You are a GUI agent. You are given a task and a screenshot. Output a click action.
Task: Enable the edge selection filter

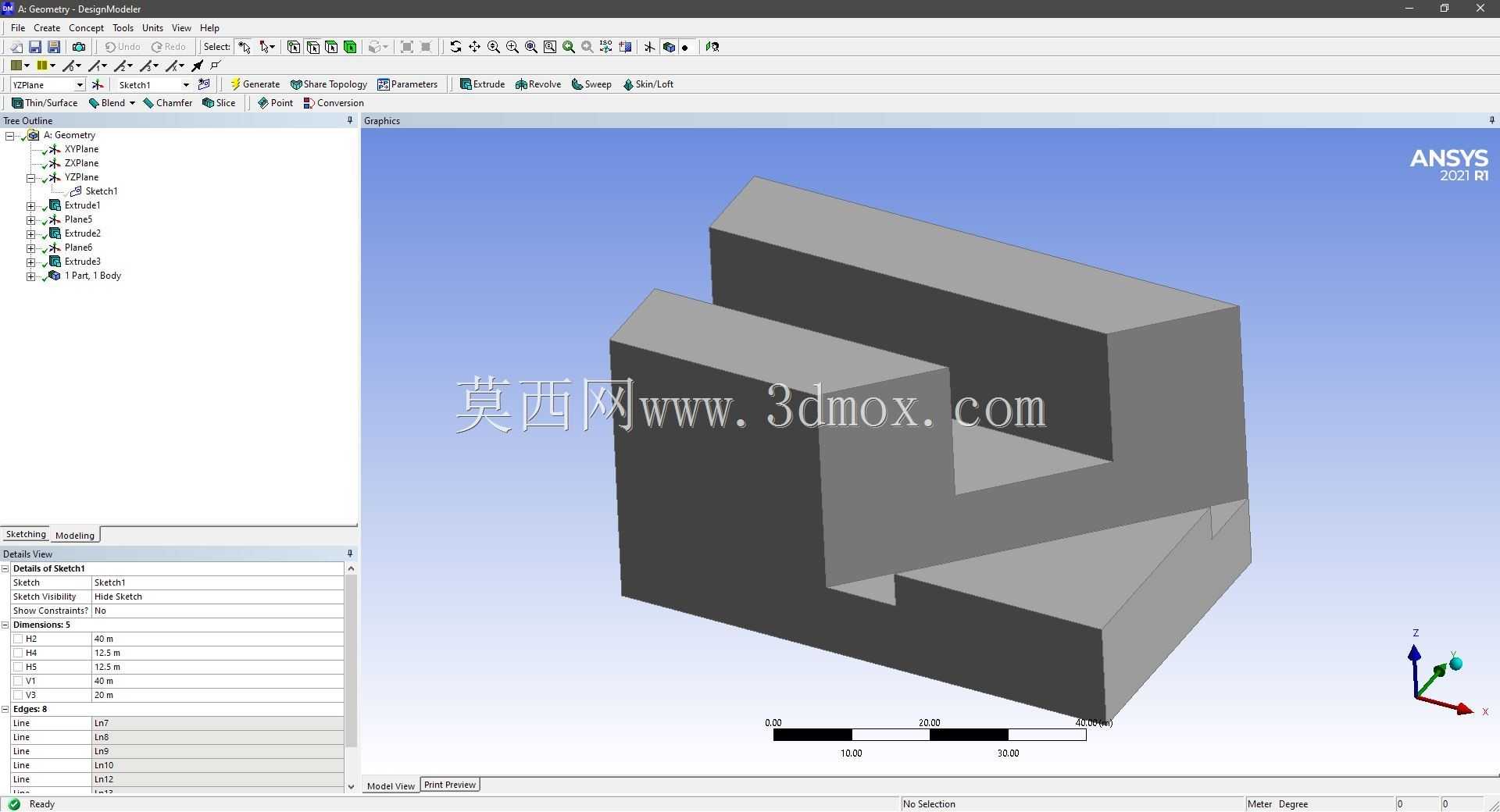tap(312, 47)
